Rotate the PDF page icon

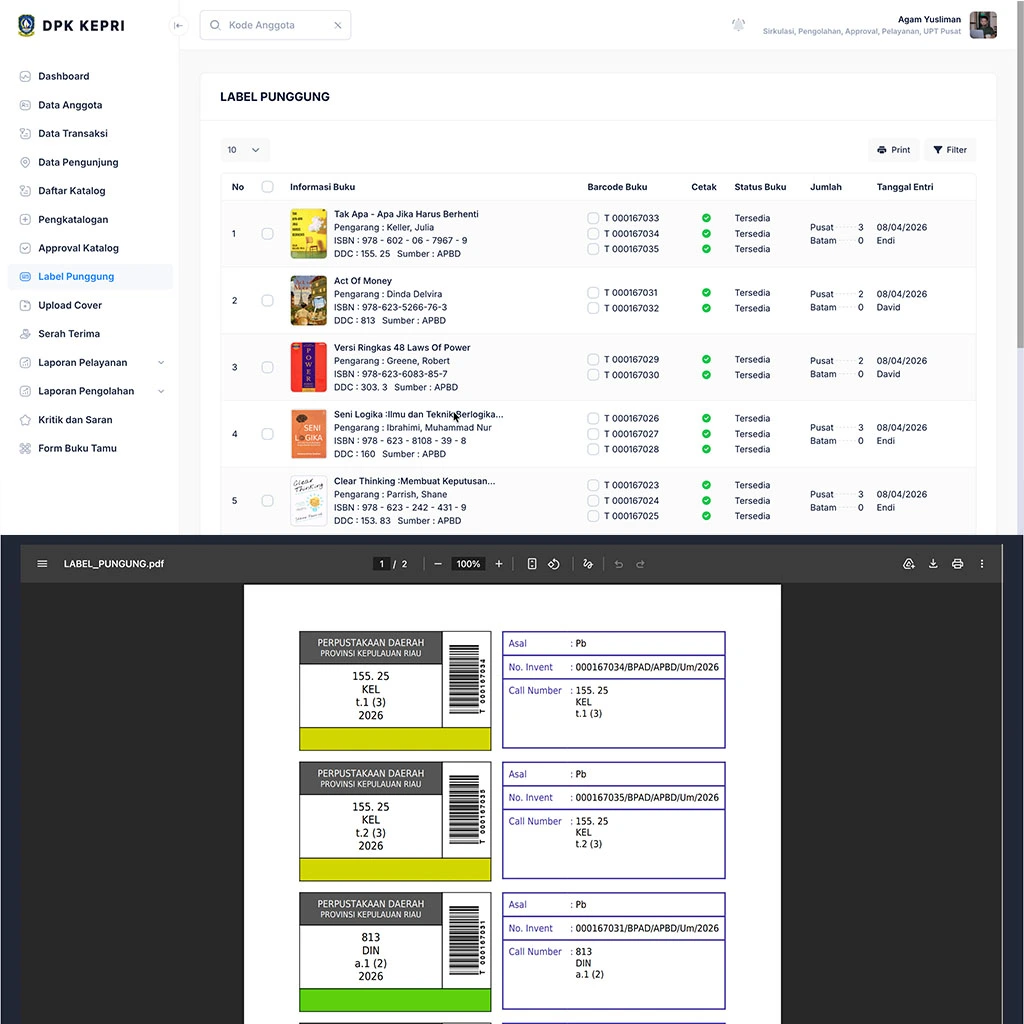pos(553,564)
